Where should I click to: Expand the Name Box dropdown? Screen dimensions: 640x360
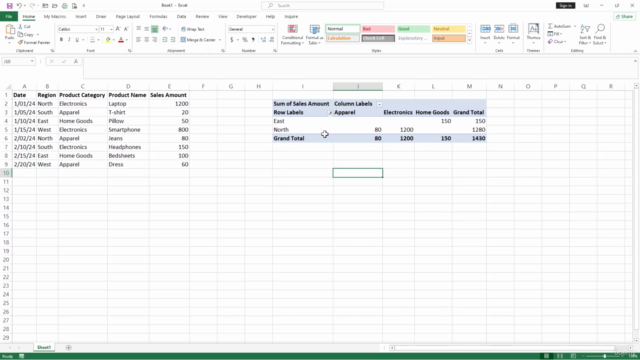pos(32,61)
